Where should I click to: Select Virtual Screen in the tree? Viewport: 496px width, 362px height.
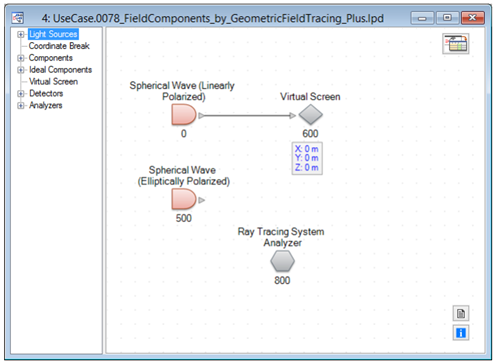tap(53, 82)
